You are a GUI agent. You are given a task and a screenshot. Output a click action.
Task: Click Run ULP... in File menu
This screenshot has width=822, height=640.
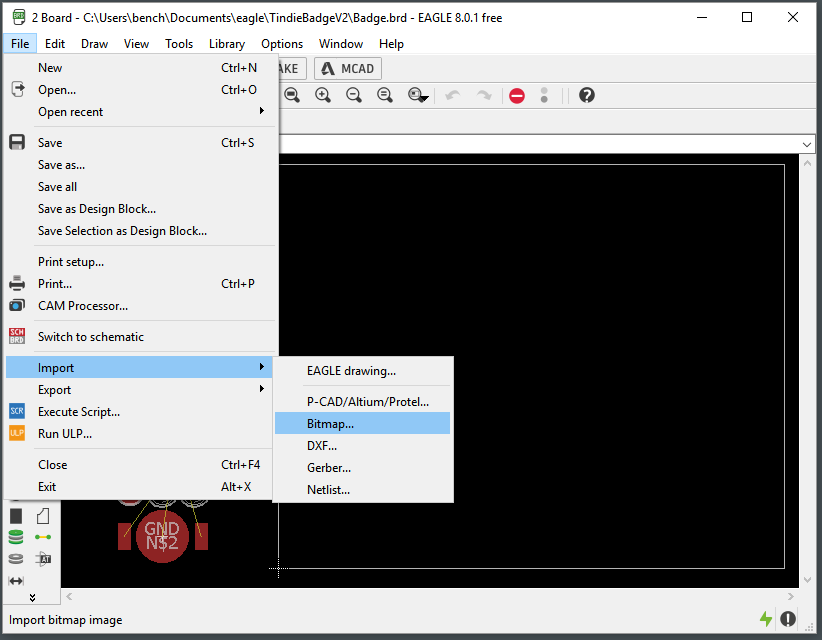pos(65,434)
